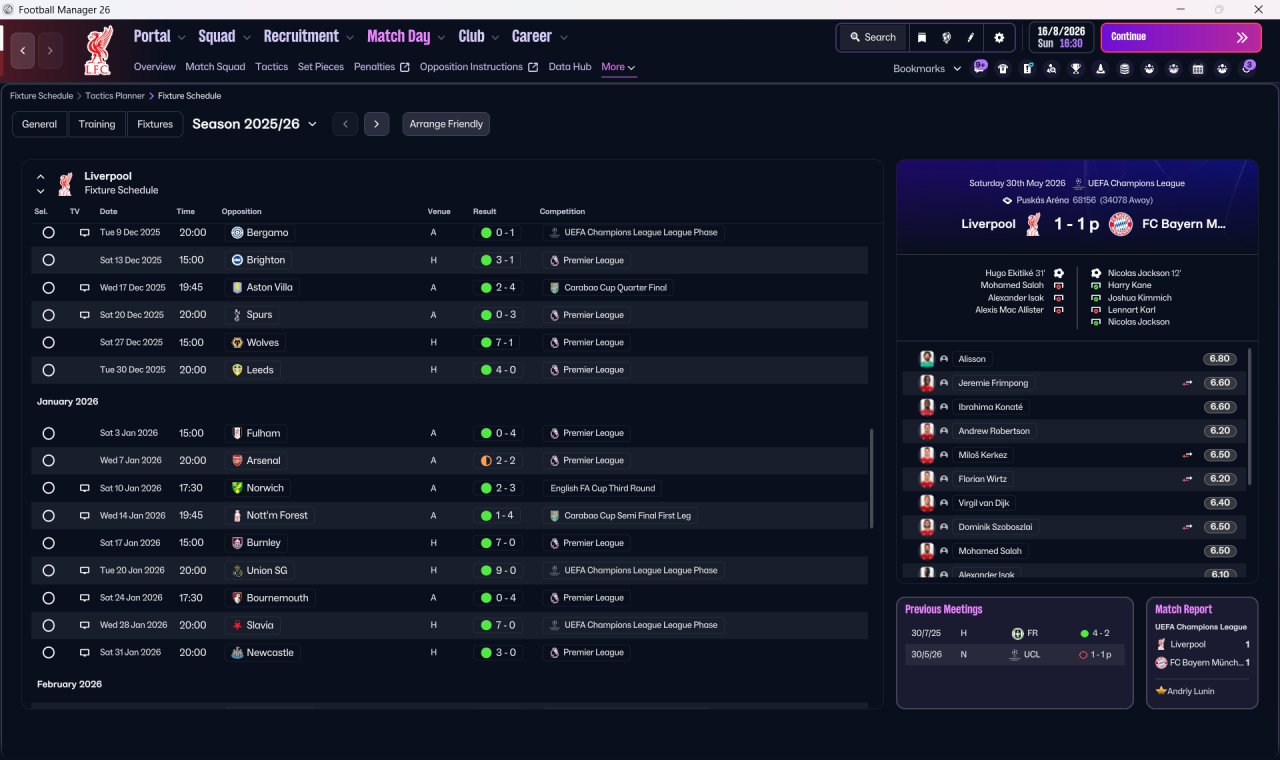Open the calendar schedule bookmark icon
The height and width of the screenshot is (760, 1280).
tap(1198, 69)
